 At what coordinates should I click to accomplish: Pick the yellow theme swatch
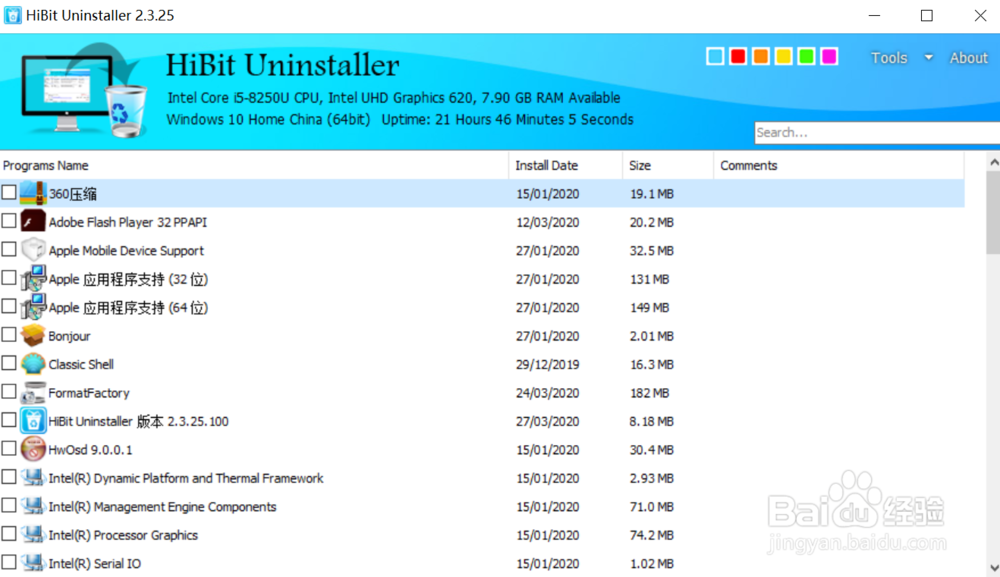pos(783,56)
